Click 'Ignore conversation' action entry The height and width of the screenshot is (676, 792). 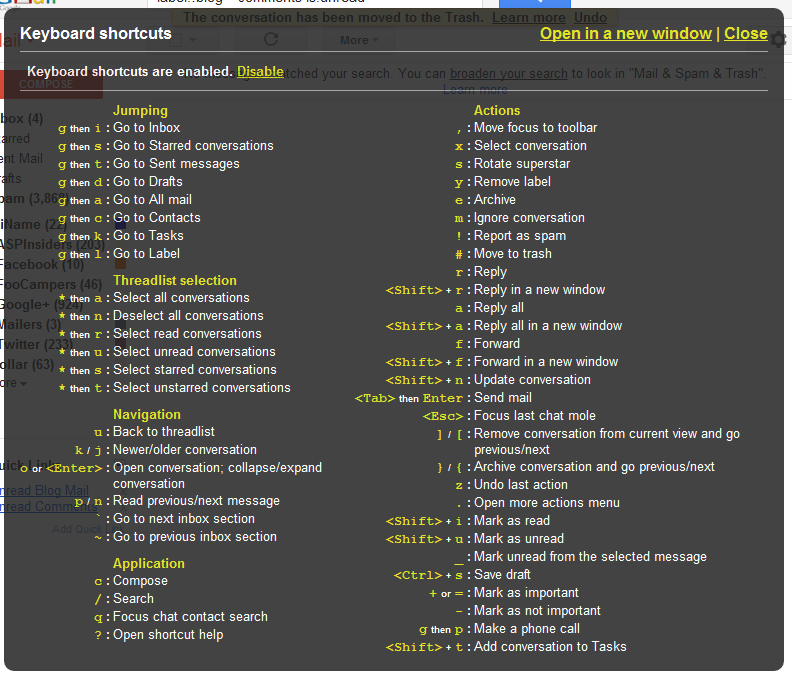click(529, 218)
